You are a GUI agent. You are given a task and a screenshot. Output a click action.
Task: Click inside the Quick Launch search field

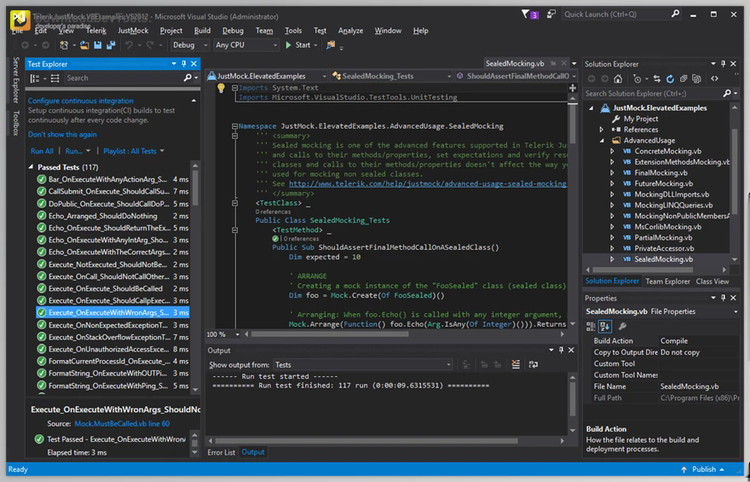[617, 14]
